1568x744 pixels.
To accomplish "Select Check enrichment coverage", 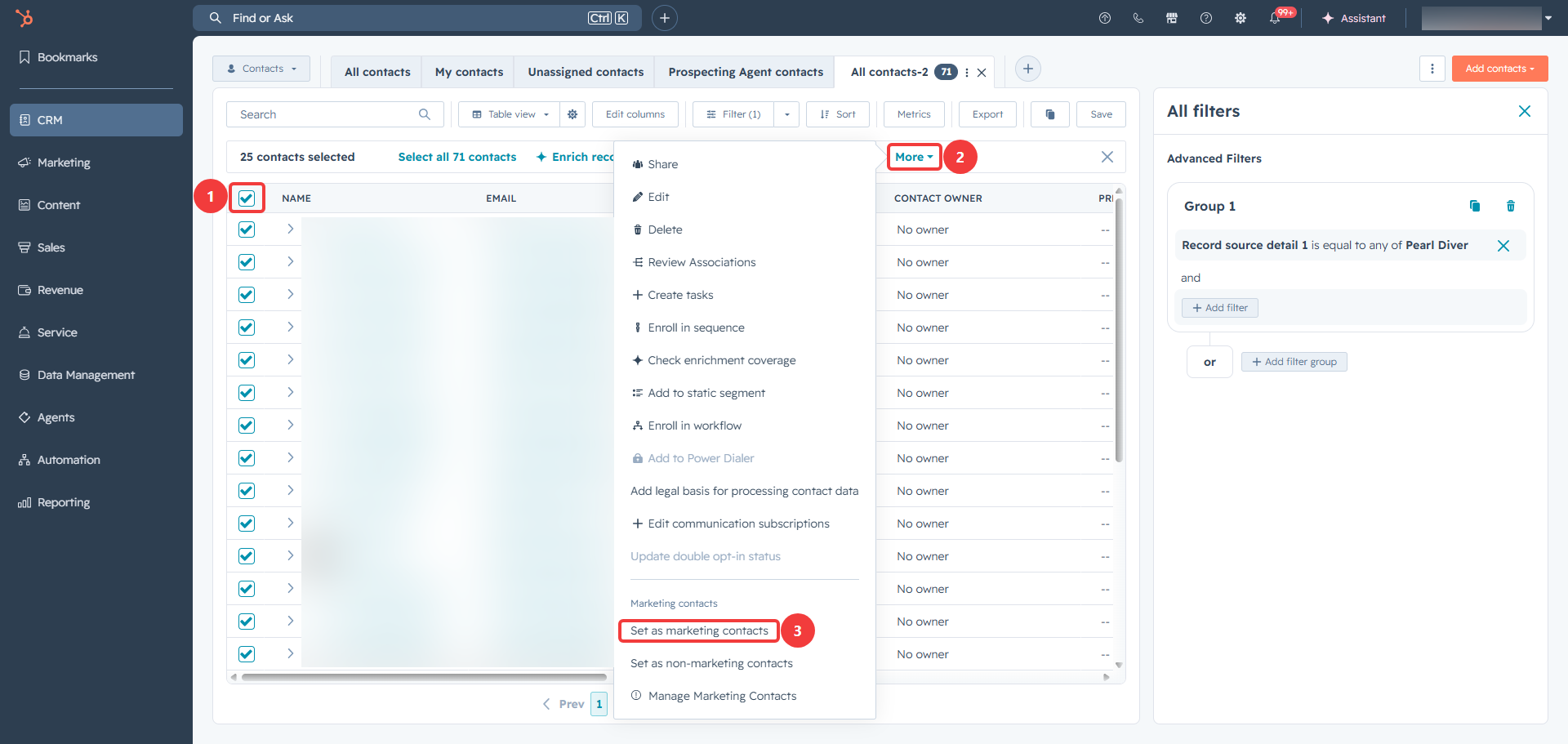I will [x=745, y=360].
